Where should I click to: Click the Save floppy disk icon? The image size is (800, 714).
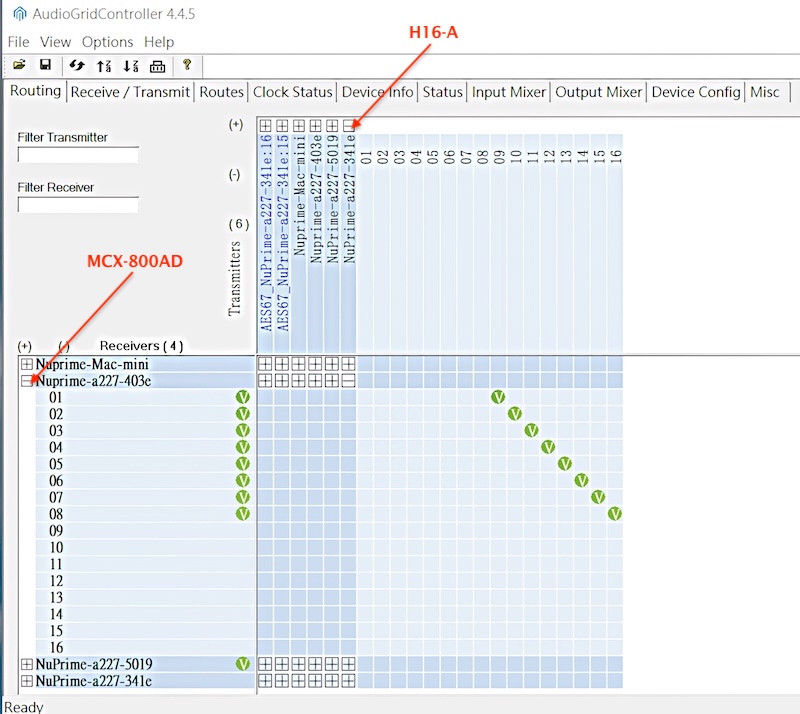point(45,66)
